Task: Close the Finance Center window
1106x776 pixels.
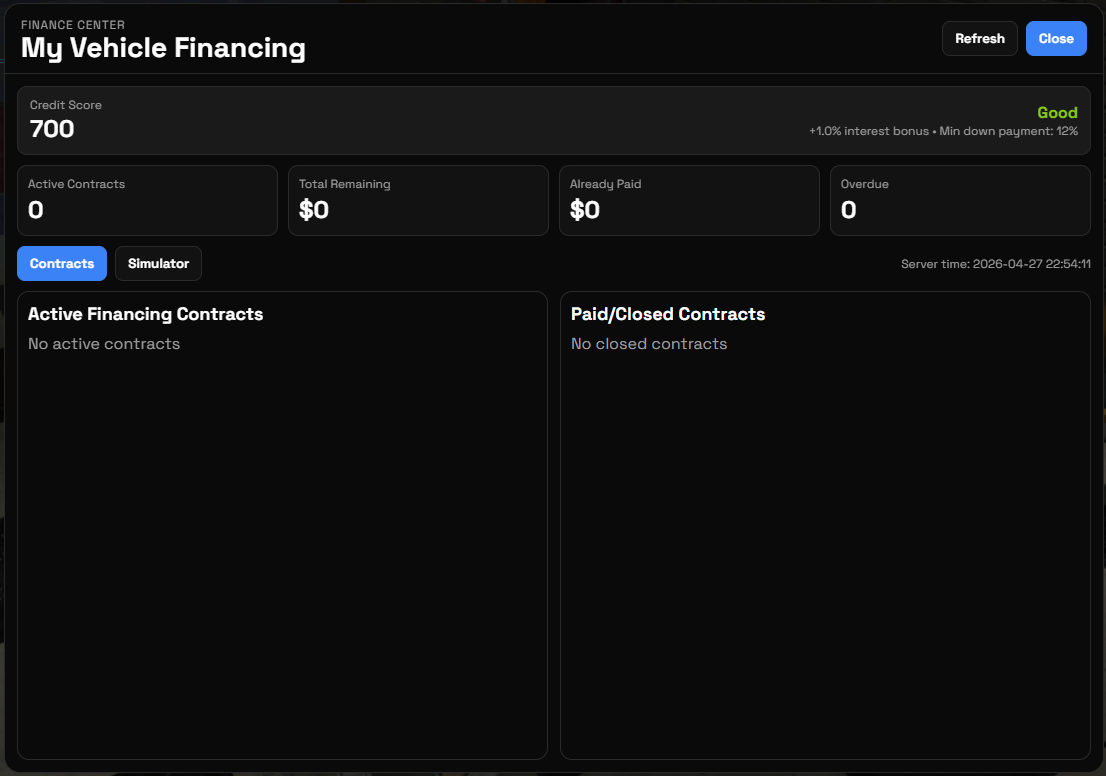Action: (1056, 39)
